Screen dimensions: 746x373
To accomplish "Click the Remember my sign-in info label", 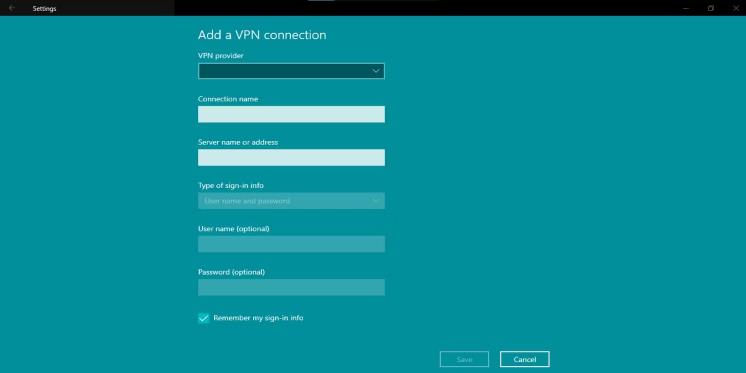I will pos(258,318).
